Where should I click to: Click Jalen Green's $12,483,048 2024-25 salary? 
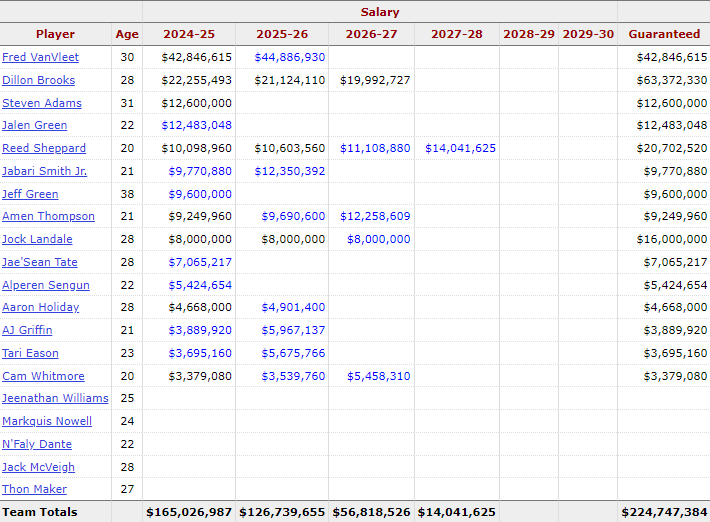tap(197, 125)
